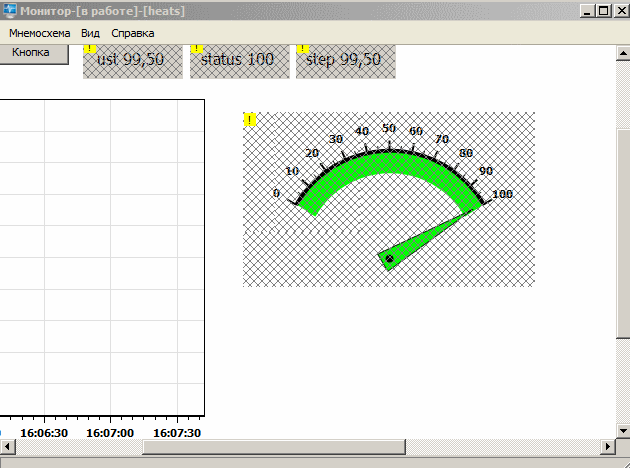Click the 50 label on the gauge scale

[389, 128]
